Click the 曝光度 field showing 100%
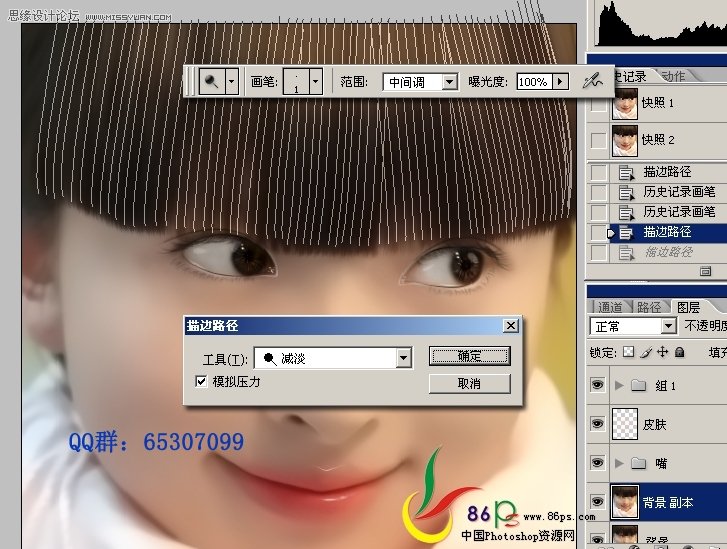Viewport: 727px width, 549px height. [x=534, y=82]
